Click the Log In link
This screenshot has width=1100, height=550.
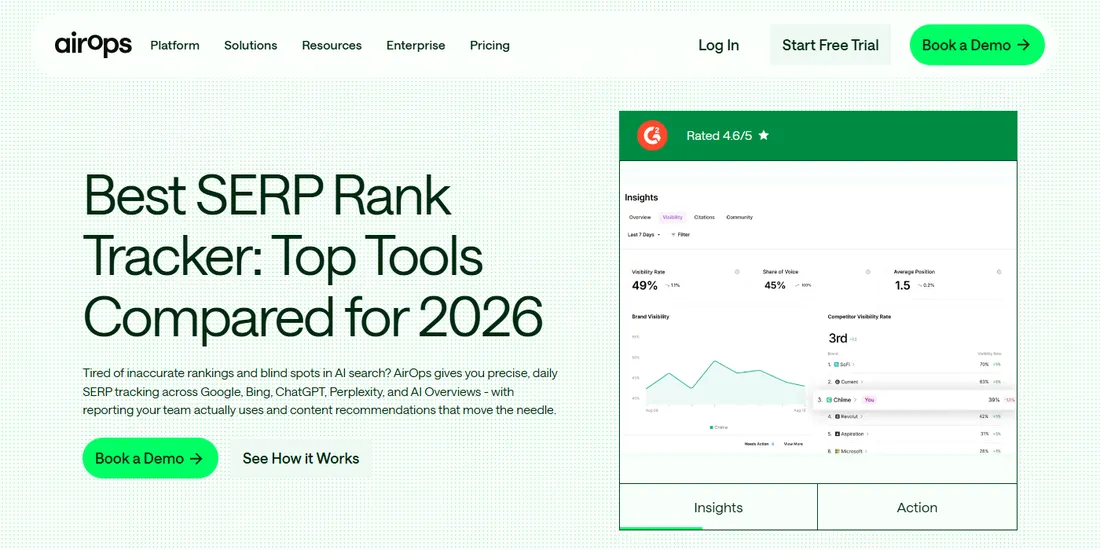718,45
